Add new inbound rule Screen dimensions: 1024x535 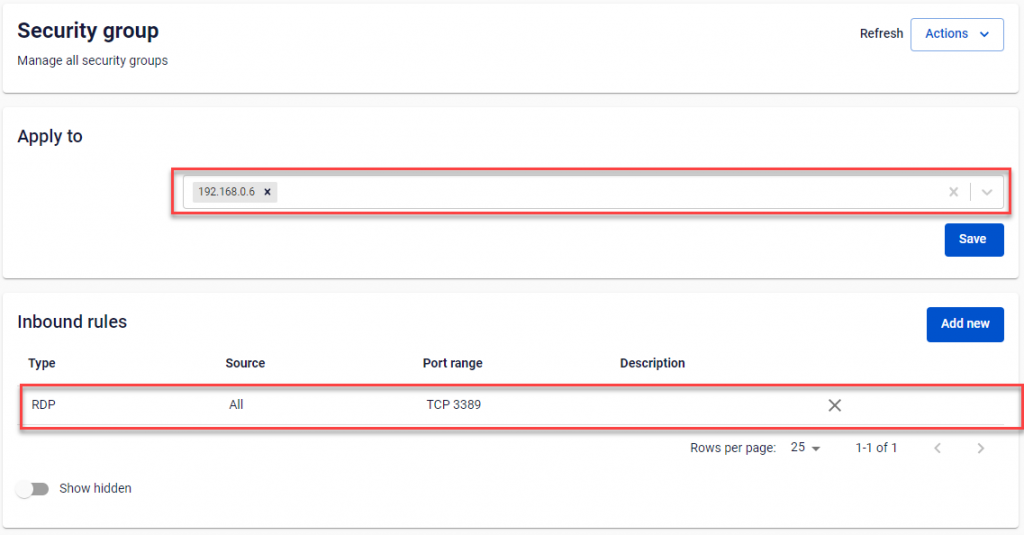(x=965, y=324)
